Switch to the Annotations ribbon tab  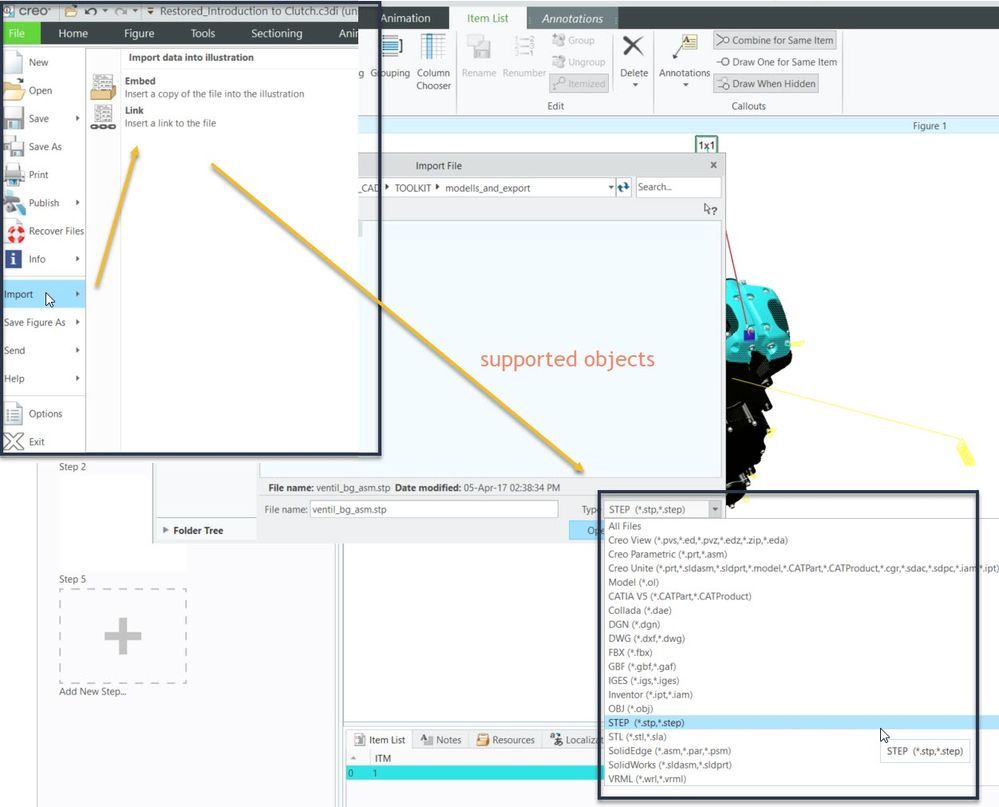pyautogui.click(x=572, y=18)
